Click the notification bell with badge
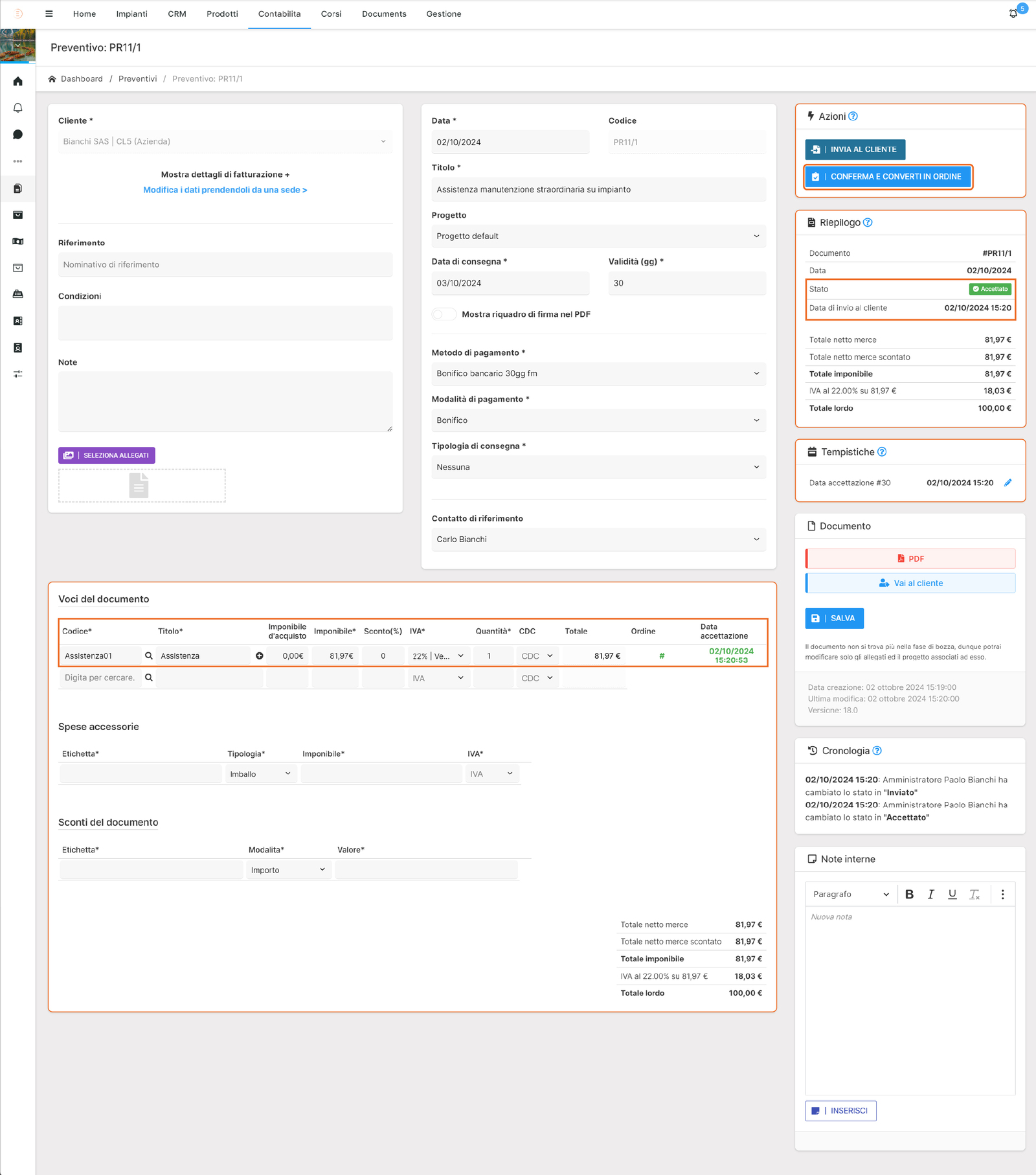The height and width of the screenshot is (1175, 1036). [1013, 14]
